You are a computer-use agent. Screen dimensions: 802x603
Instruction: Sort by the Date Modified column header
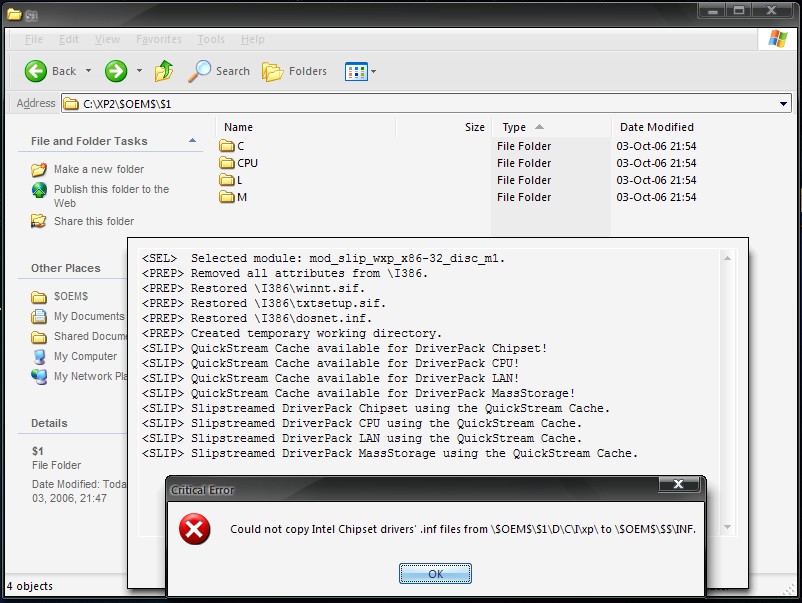point(656,127)
